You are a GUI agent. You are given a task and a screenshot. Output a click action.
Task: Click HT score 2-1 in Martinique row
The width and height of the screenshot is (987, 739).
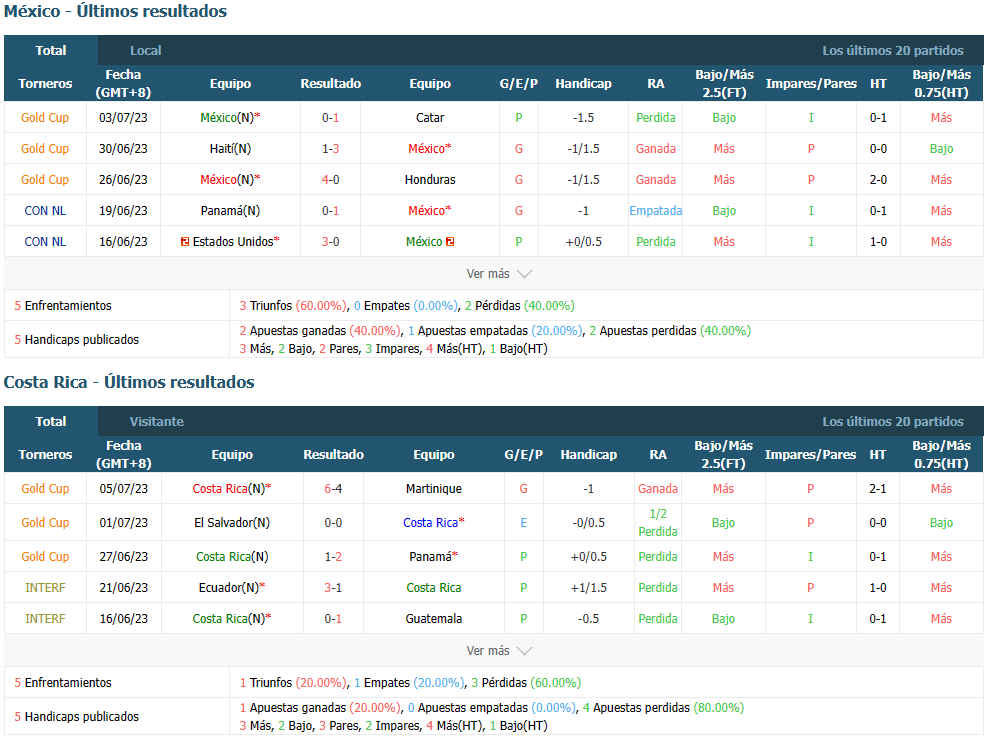coord(878,488)
